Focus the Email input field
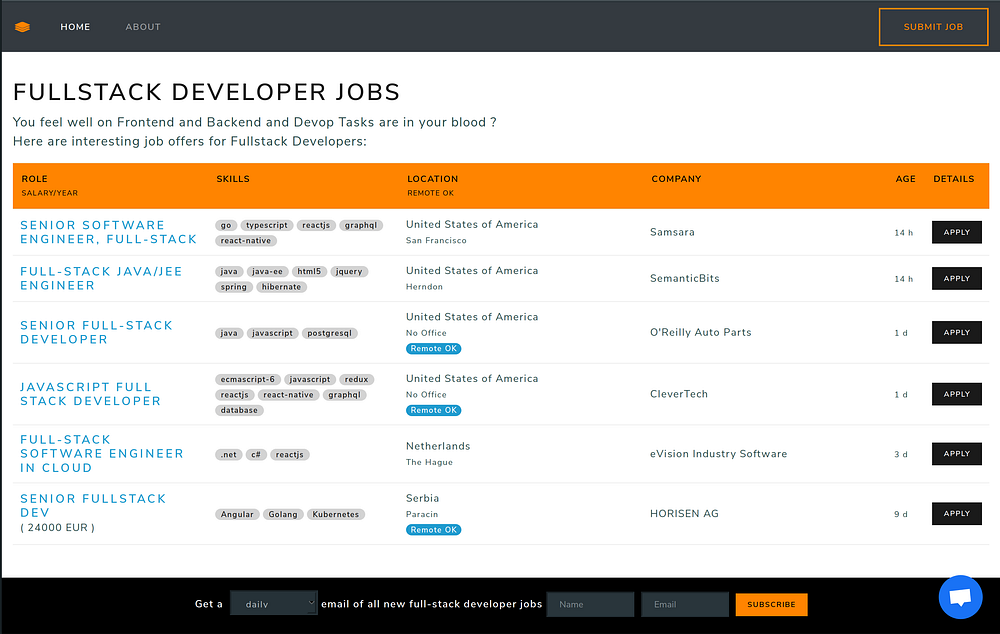This screenshot has width=1000, height=634. (684, 604)
